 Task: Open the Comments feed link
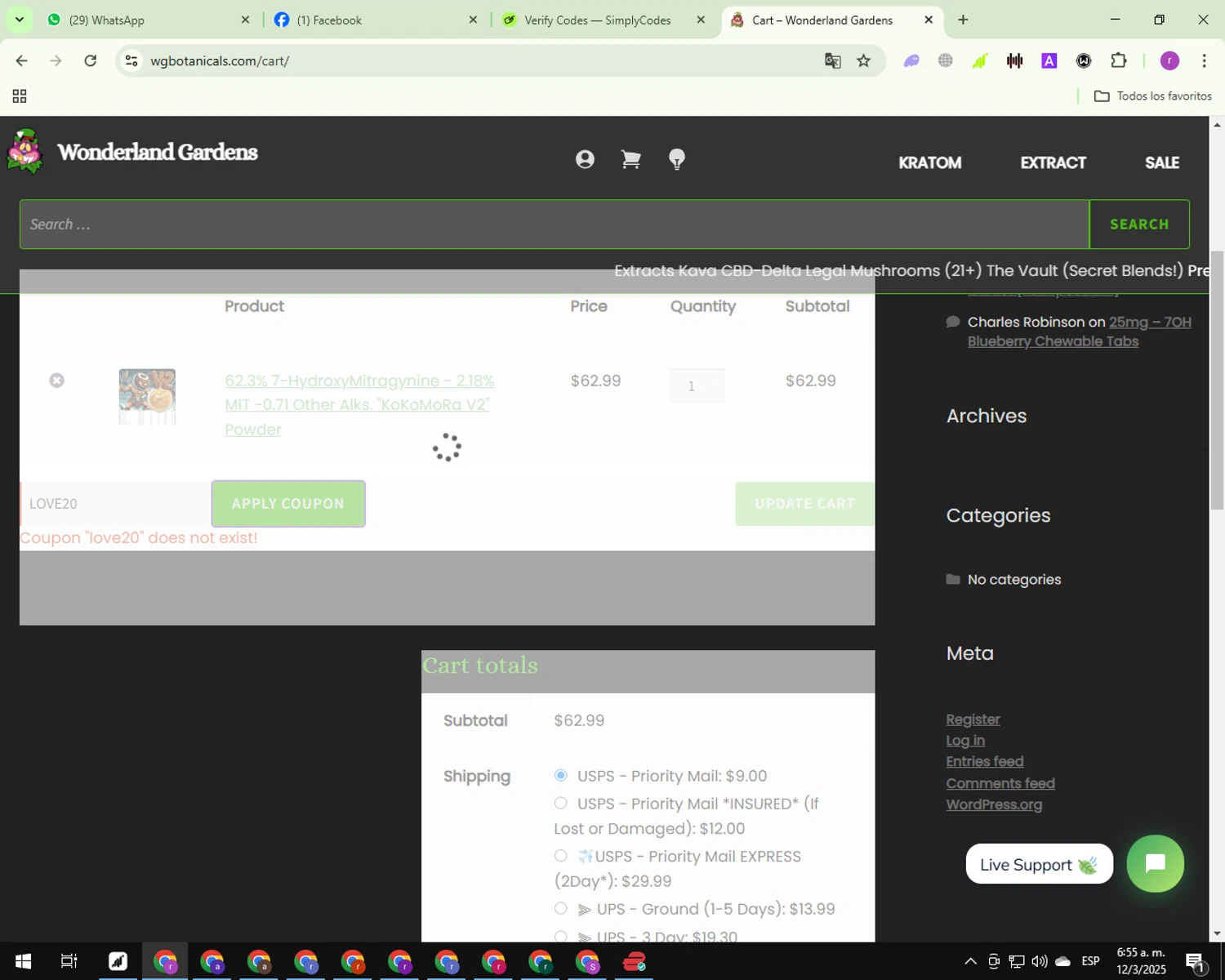click(1000, 783)
